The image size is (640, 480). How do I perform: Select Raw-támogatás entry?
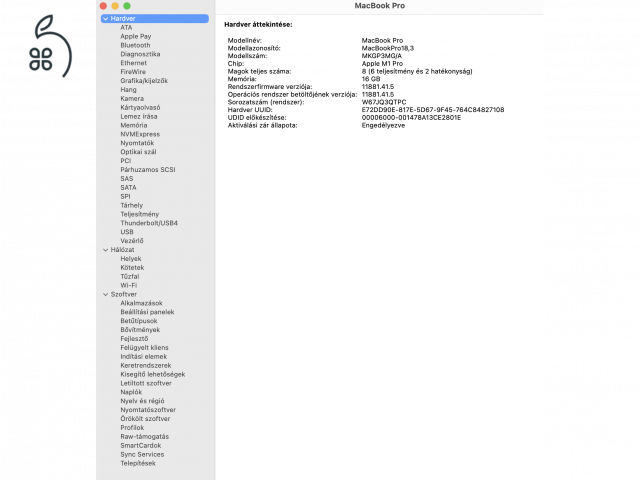(144, 437)
